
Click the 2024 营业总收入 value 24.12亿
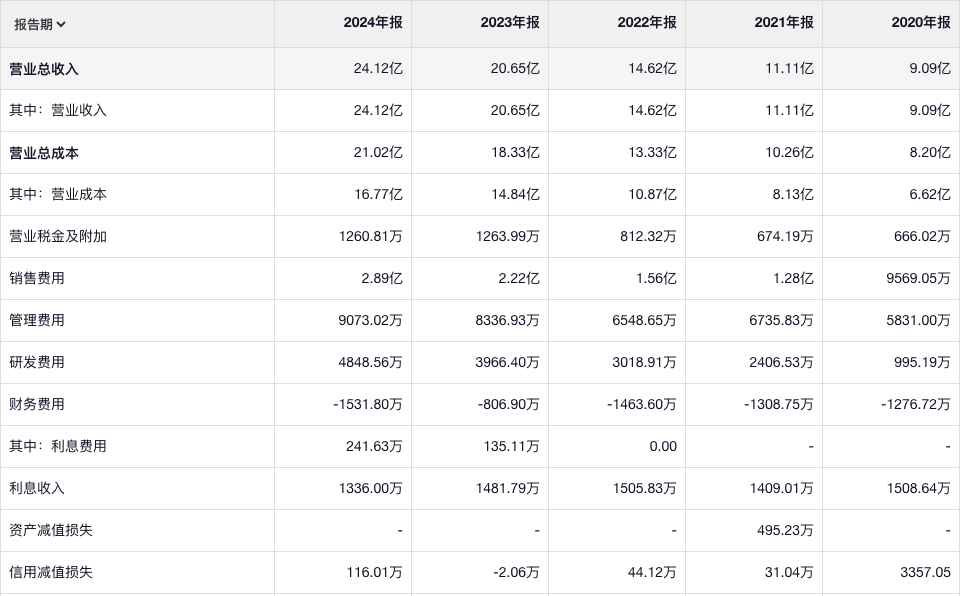(x=378, y=69)
